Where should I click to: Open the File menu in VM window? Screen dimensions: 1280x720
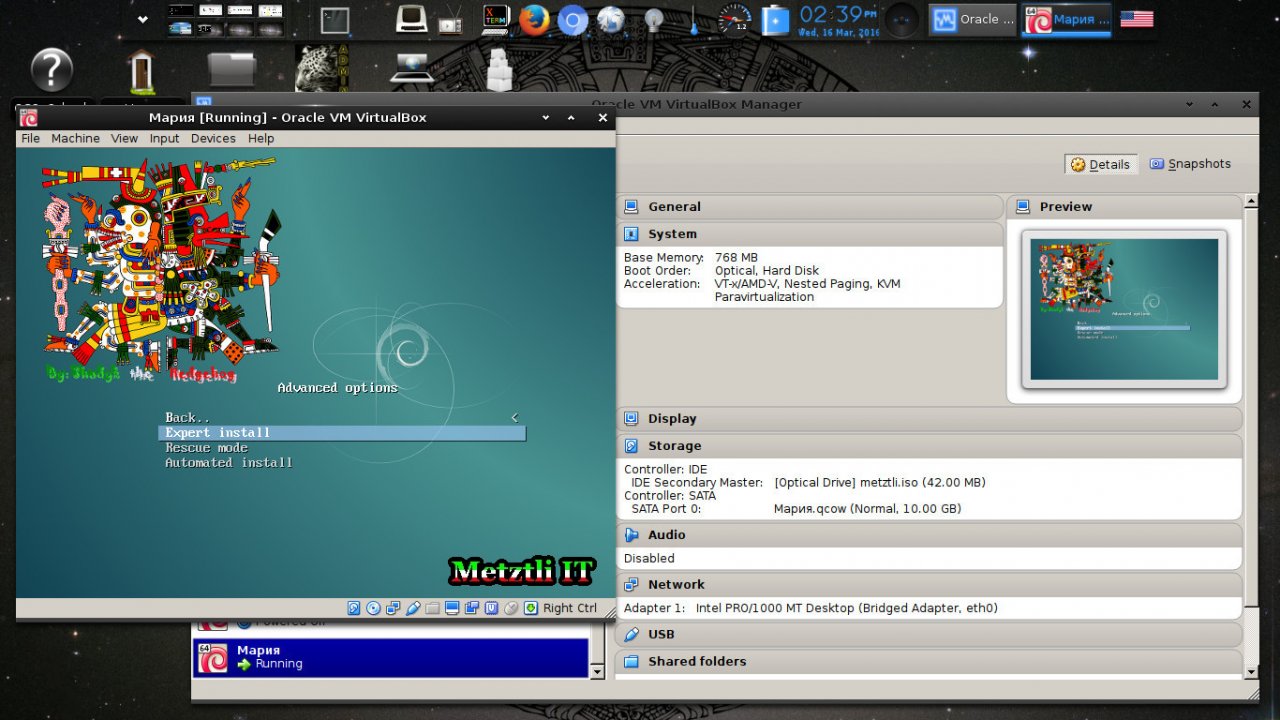pos(31,139)
